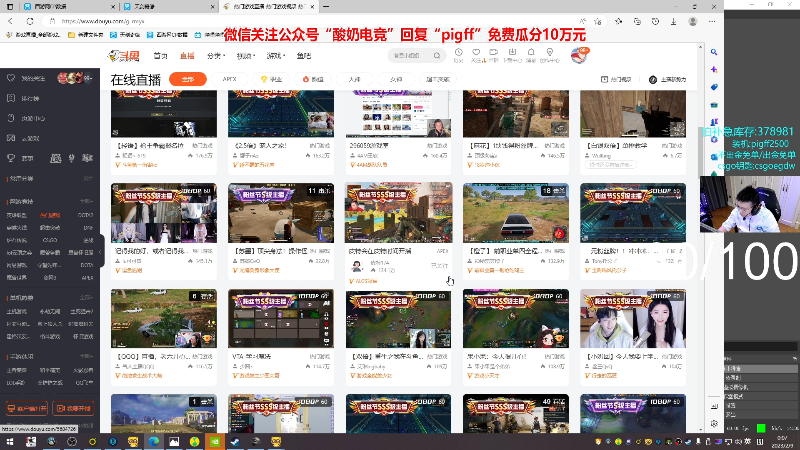Open the highlighted 直播 navigation item
Viewport: 800px width, 450px height.
pyautogui.click(x=187, y=56)
